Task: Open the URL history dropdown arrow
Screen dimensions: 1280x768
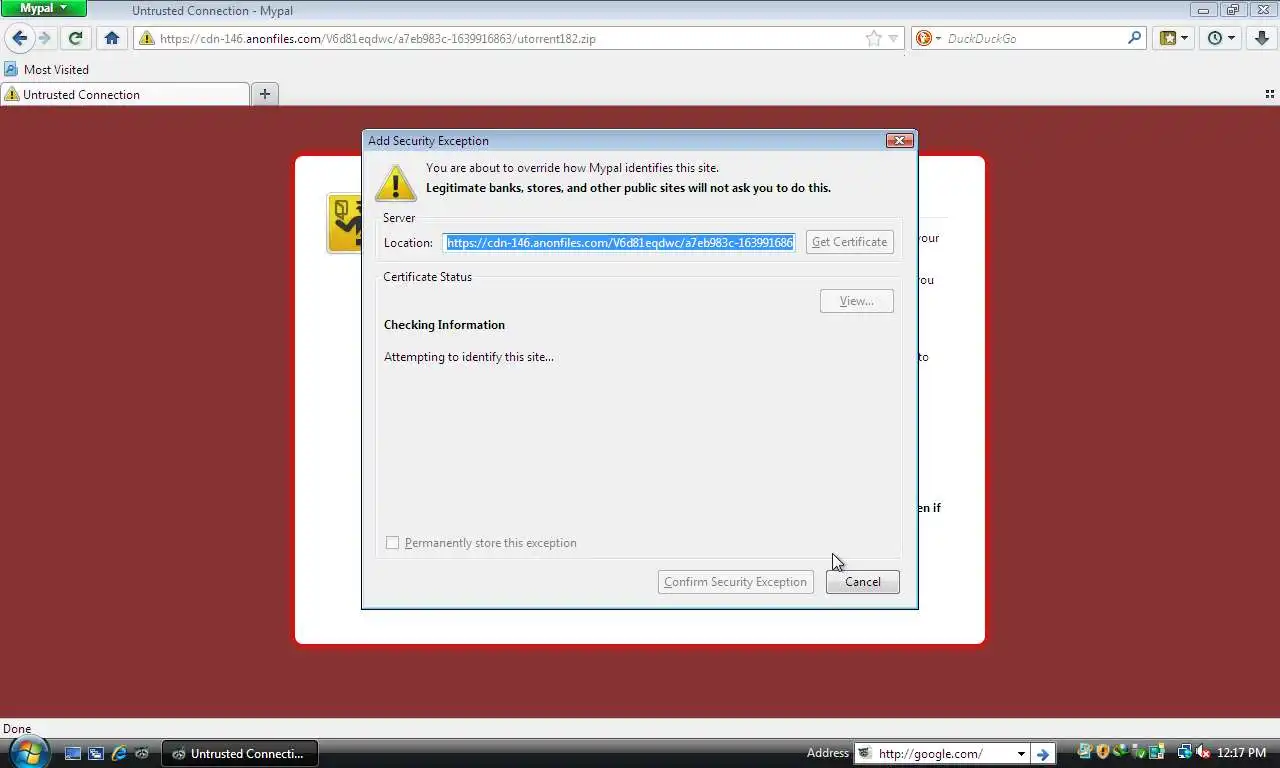Action: 894,38
